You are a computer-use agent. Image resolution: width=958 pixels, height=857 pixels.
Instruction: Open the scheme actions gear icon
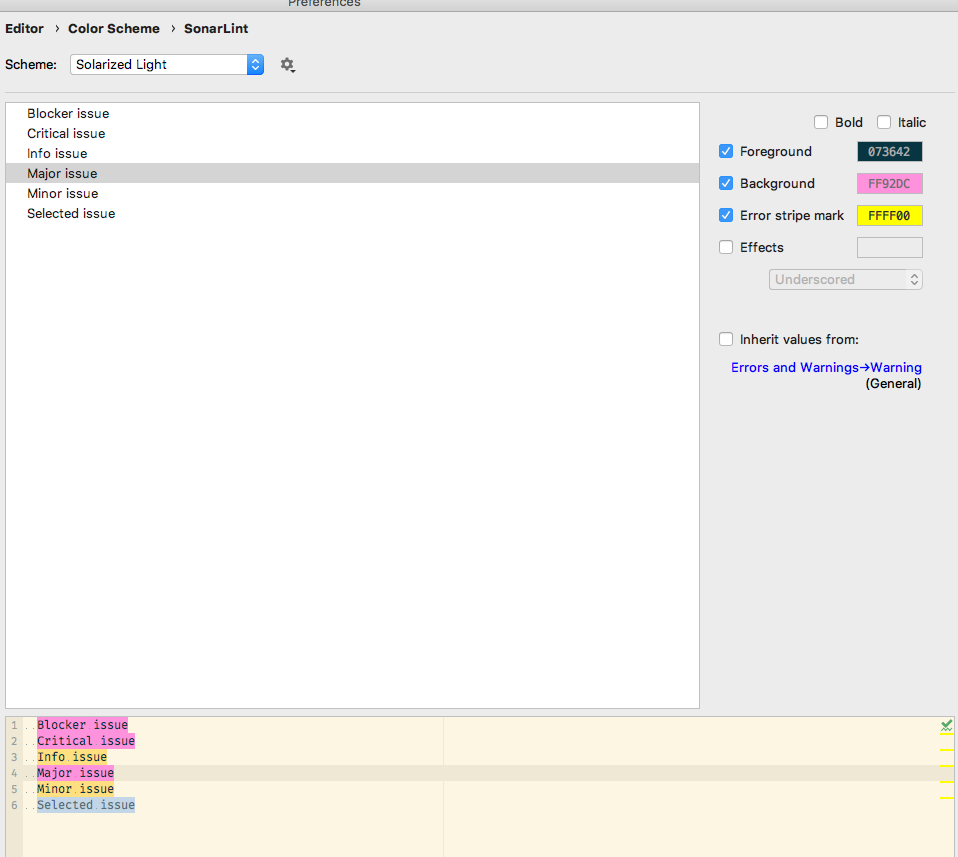coord(287,65)
